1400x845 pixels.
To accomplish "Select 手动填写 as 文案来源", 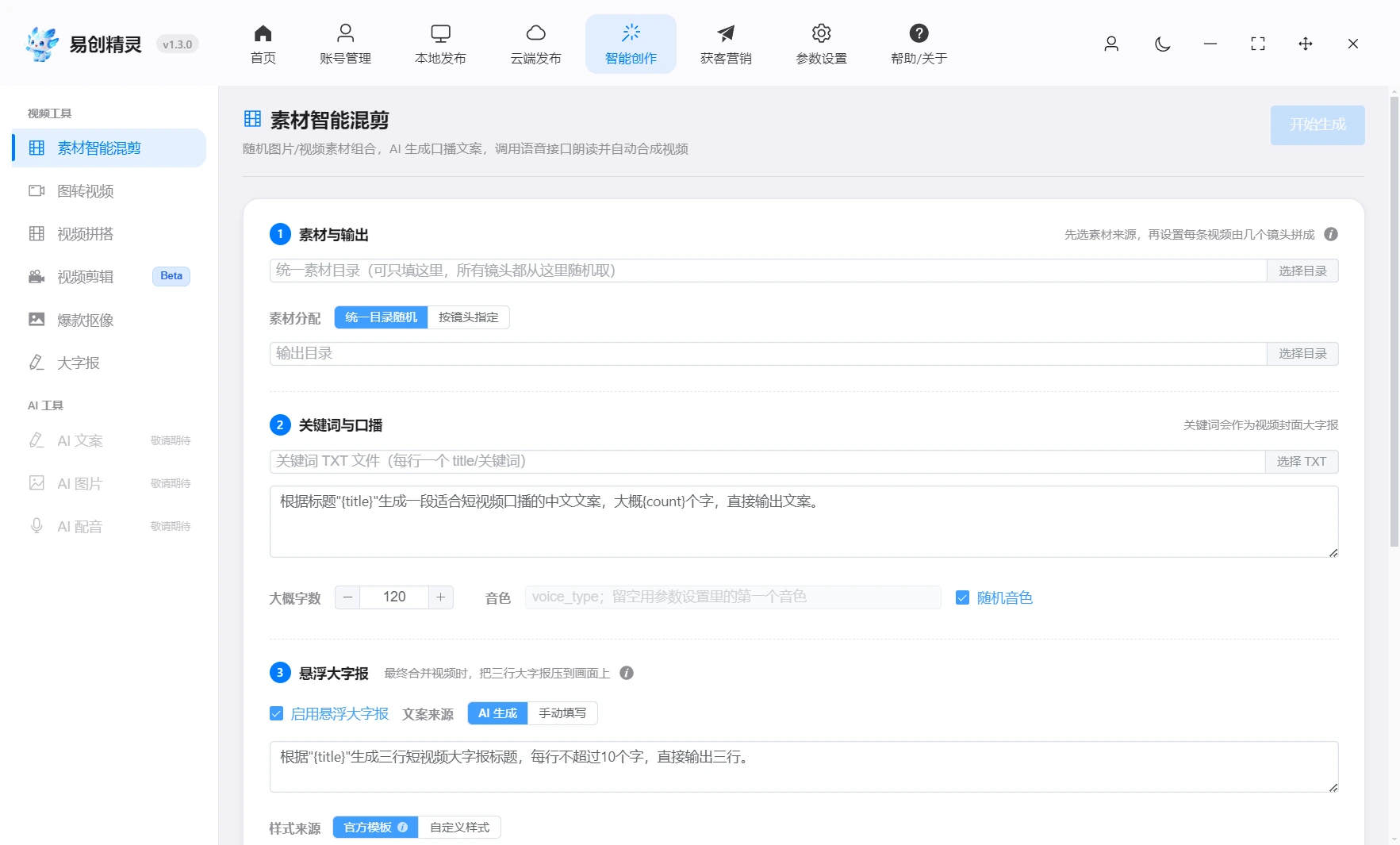I will click(562, 713).
